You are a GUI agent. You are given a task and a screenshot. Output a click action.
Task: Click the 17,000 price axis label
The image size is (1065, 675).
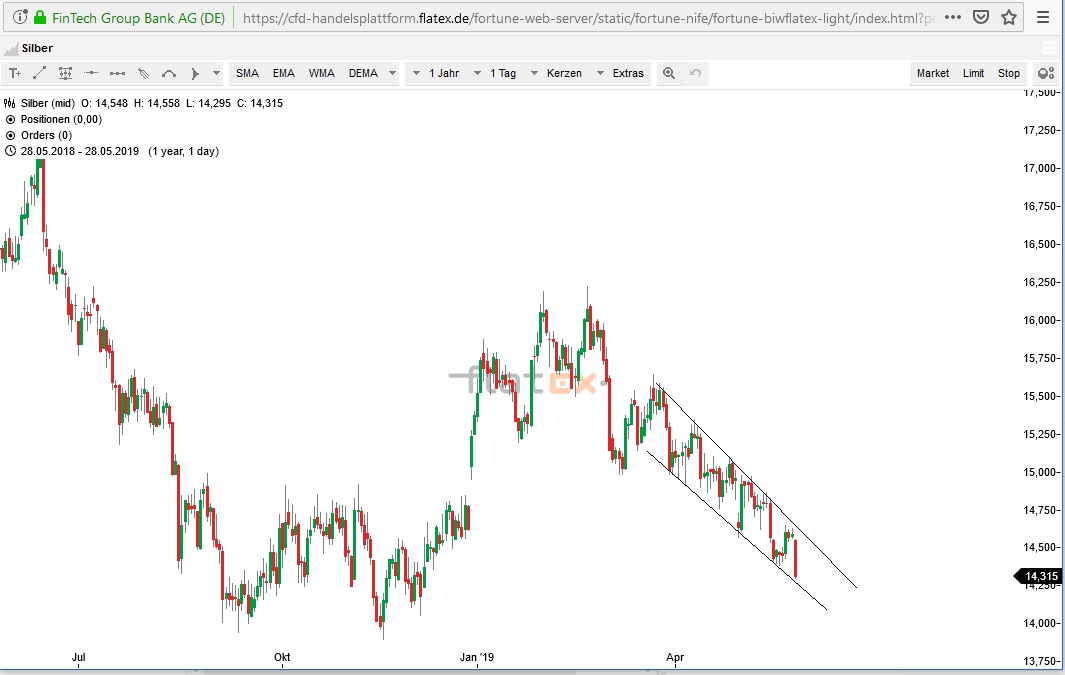pos(1039,168)
